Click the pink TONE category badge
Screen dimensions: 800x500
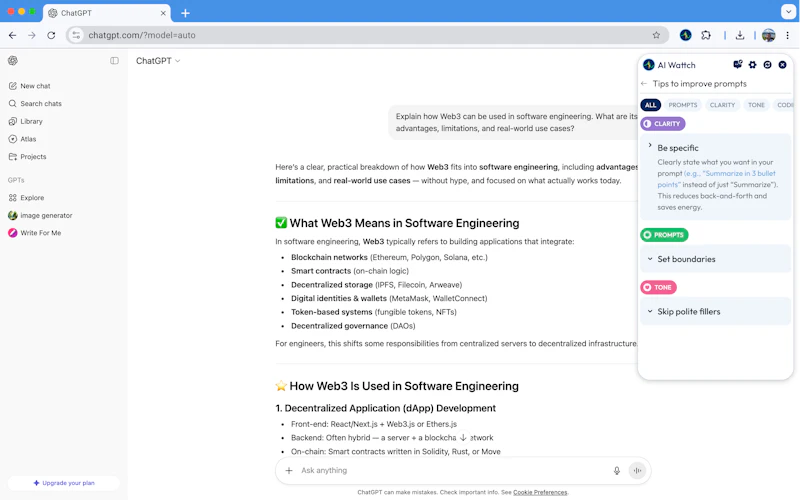tap(658, 287)
